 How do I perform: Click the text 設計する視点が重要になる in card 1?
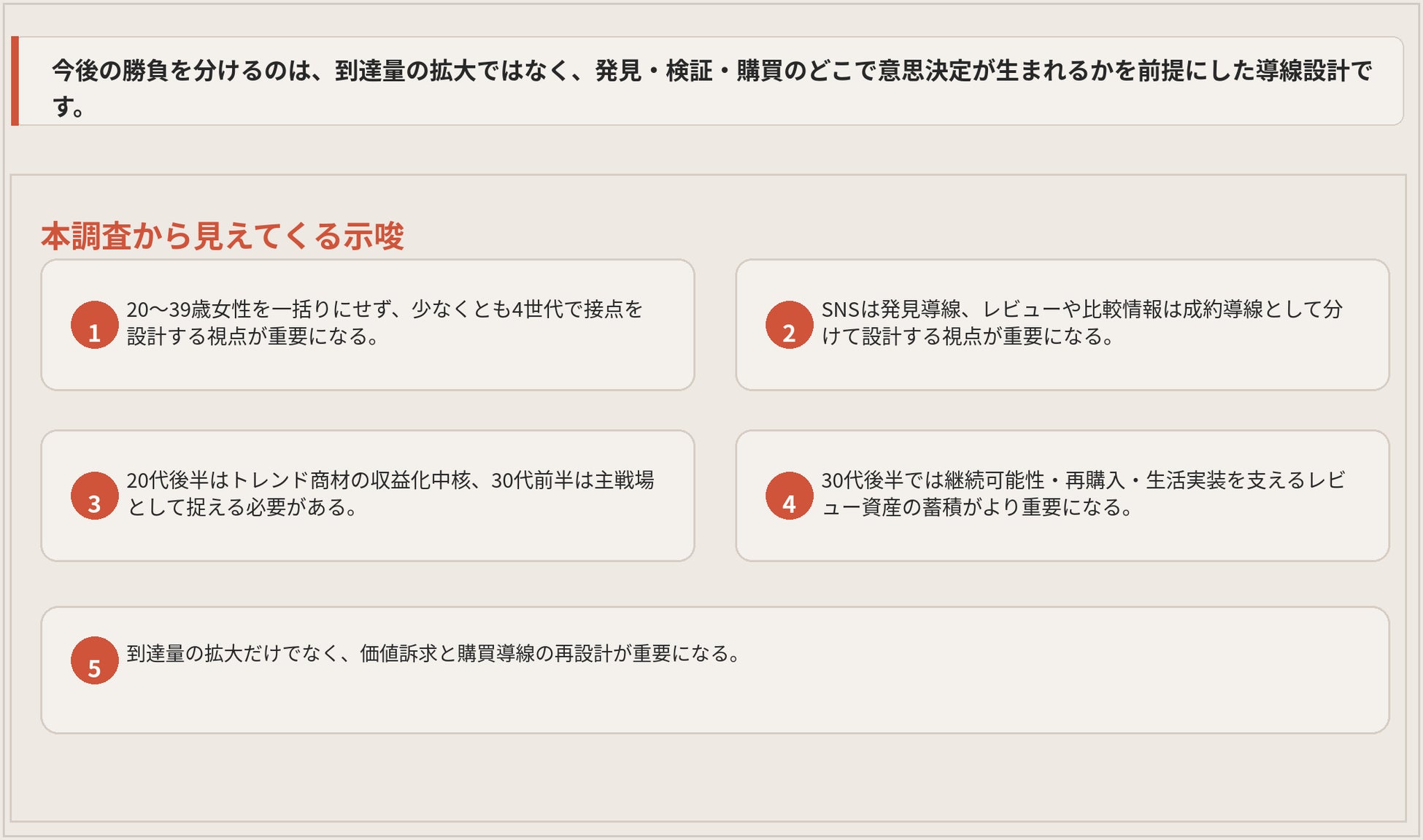coord(252,336)
